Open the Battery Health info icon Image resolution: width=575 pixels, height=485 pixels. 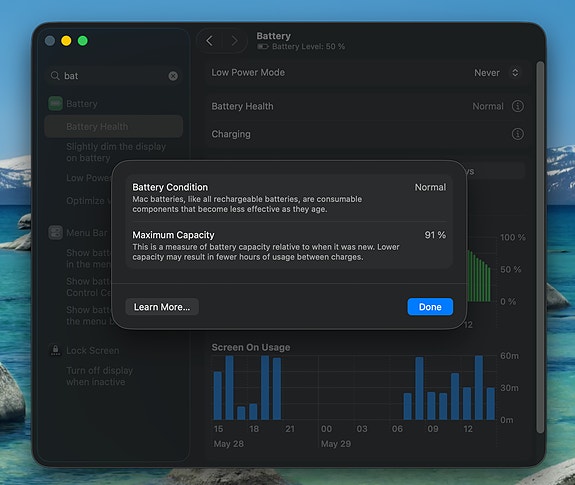coord(517,106)
